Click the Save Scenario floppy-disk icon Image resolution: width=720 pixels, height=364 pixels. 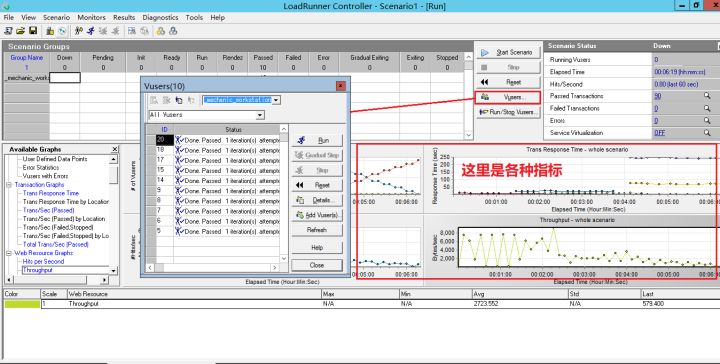click(33, 31)
